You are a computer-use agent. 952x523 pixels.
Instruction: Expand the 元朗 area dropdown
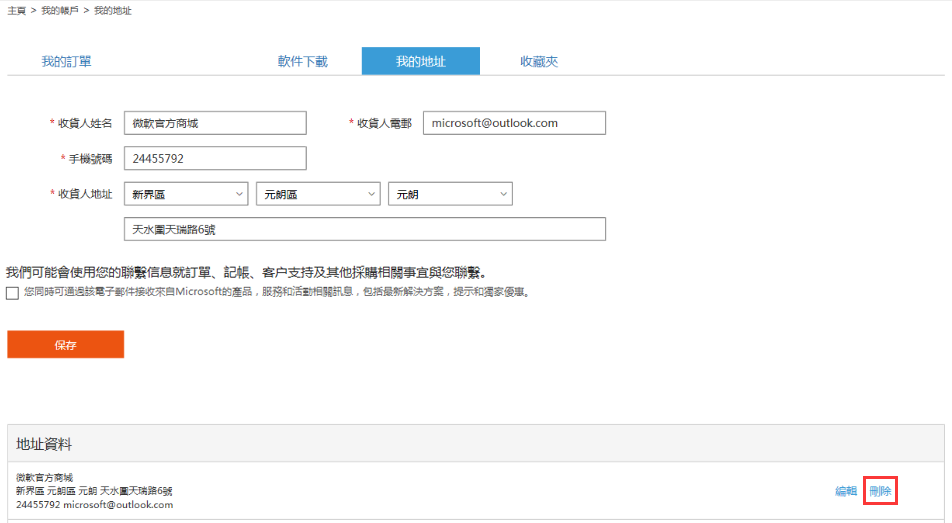pyautogui.click(x=450, y=194)
